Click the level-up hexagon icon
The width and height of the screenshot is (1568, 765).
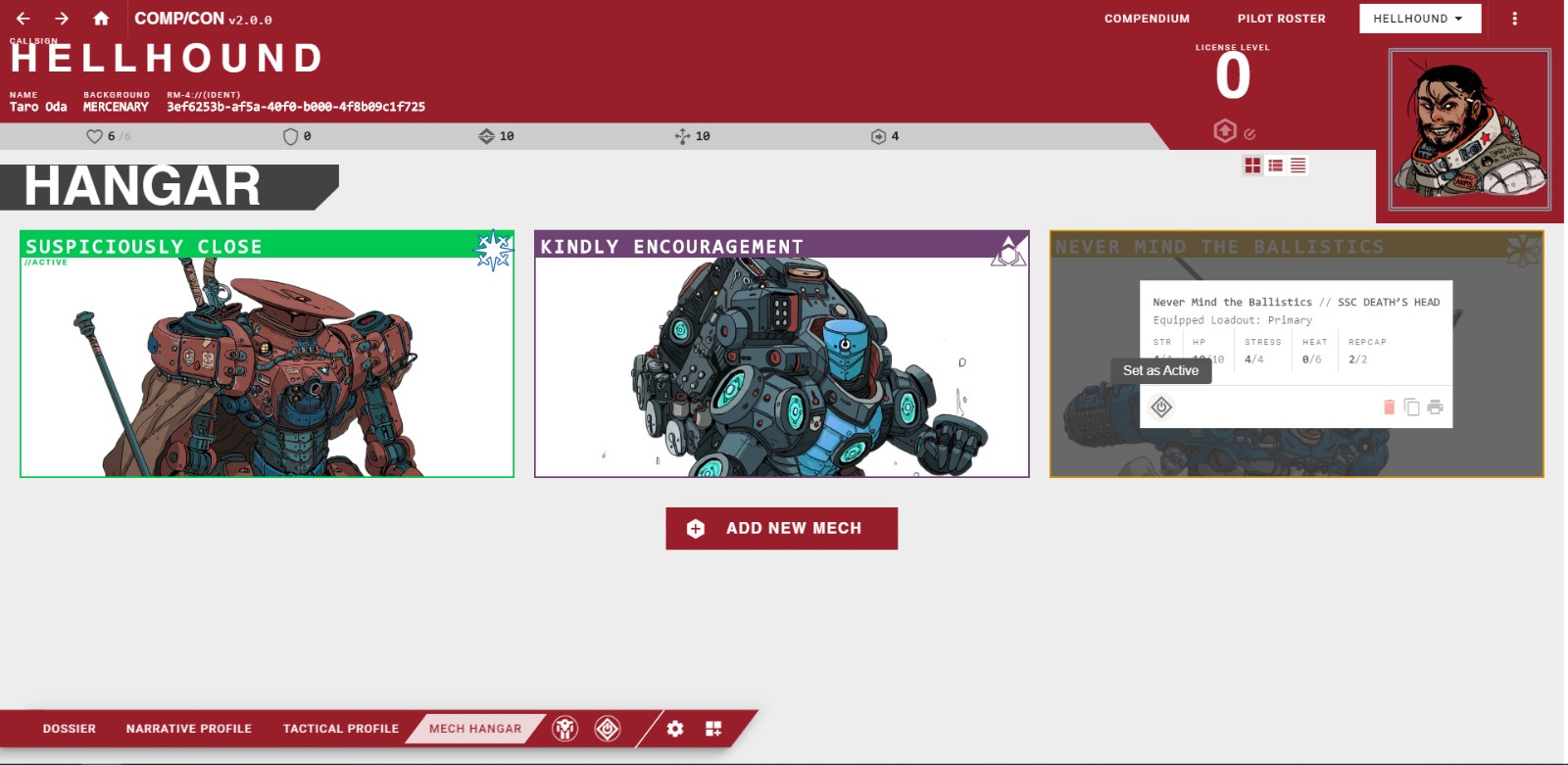tap(1225, 130)
